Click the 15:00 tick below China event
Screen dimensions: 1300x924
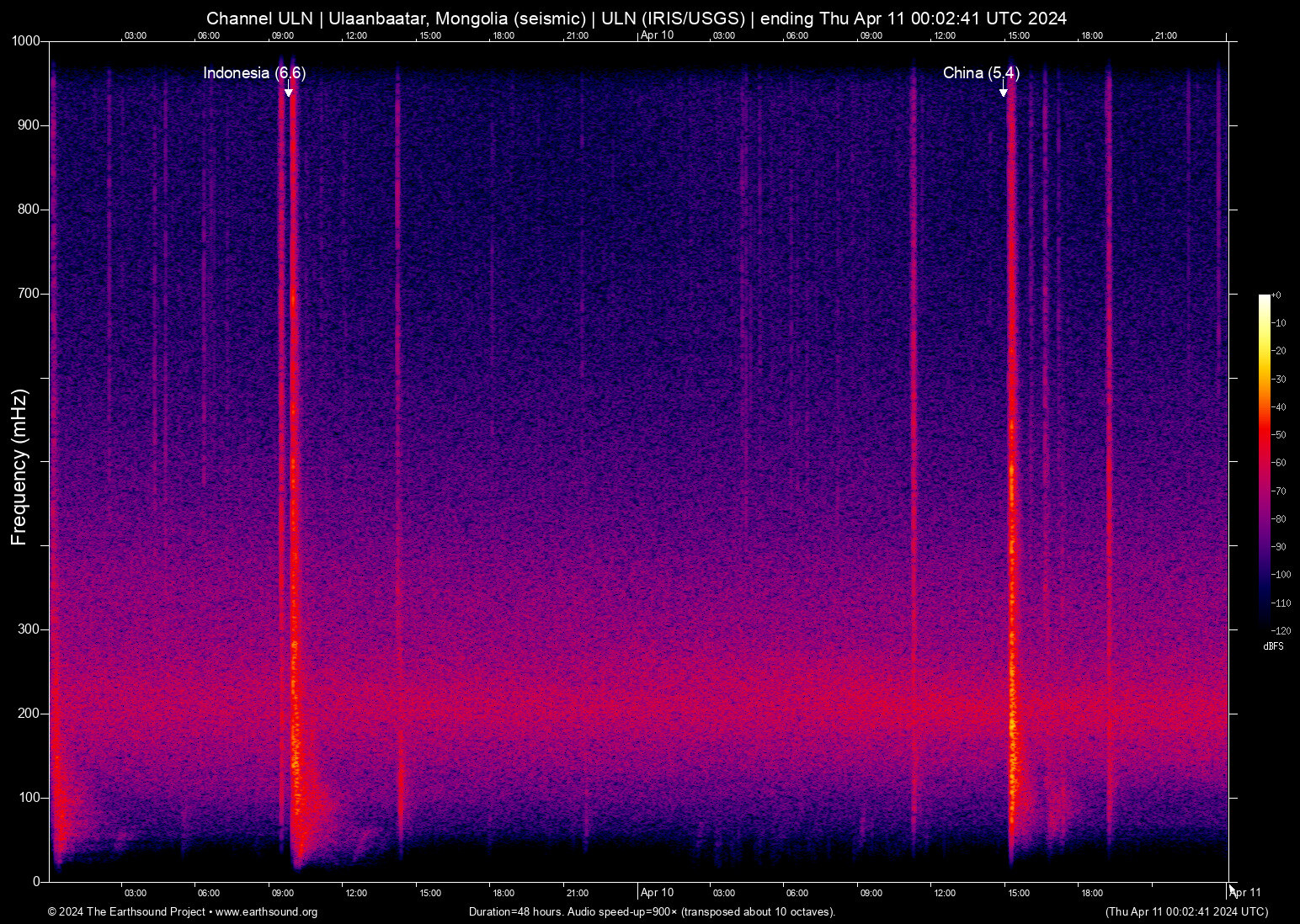point(1019,893)
